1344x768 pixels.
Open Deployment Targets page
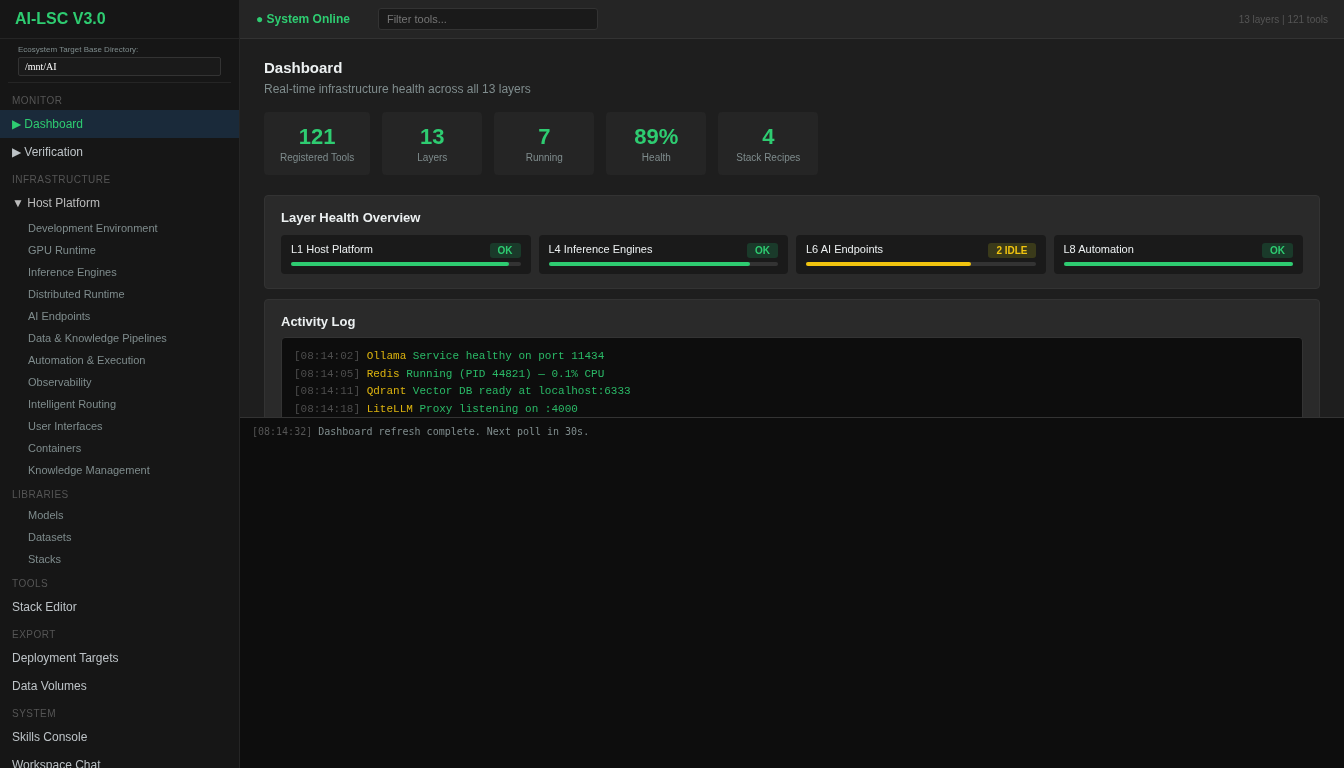click(x=119, y=658)
